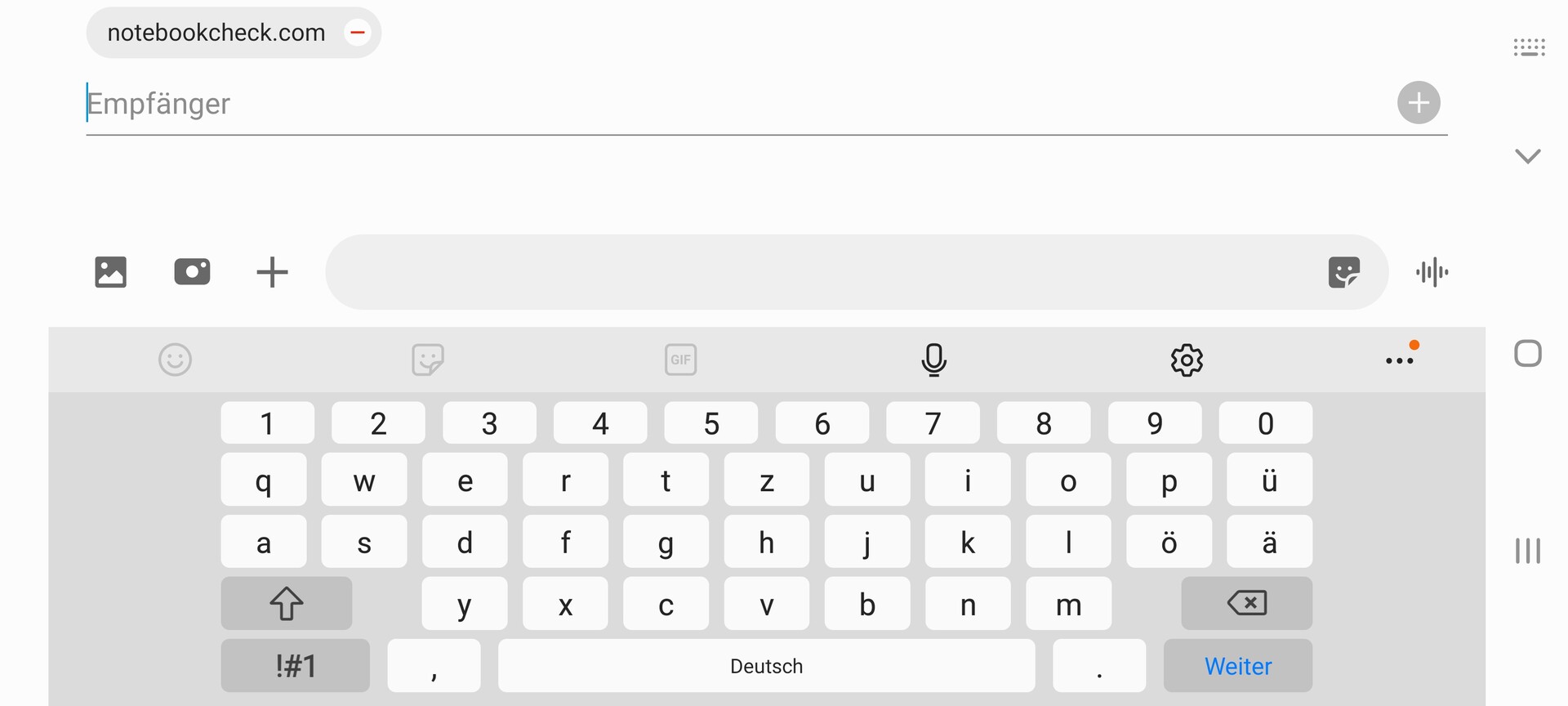The height and width of the screenshot is (706, 1568).
Task: Switch to symbols keyboard with !#1
Action: coord(295,666)
